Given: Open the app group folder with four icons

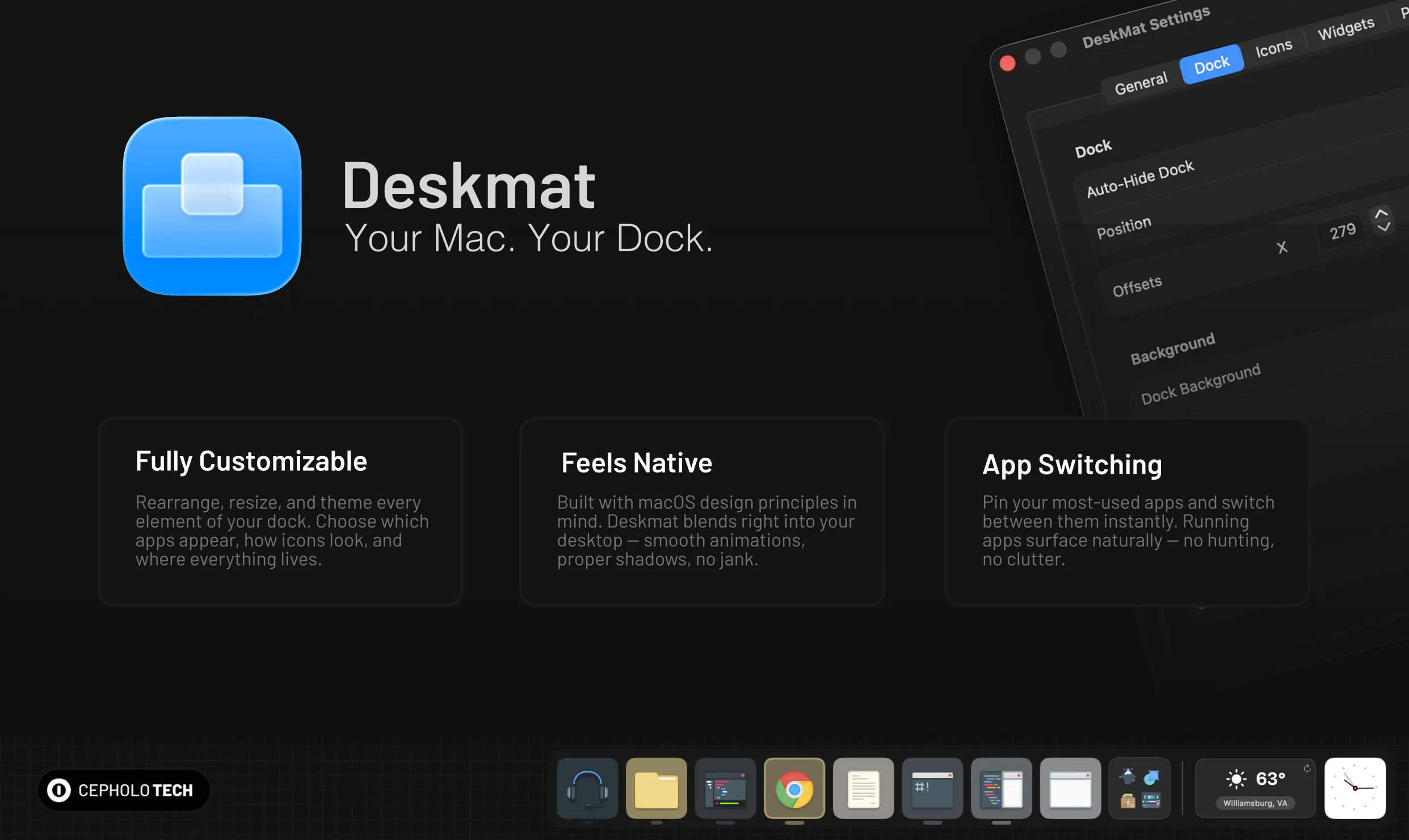Looking at the screenshot, I should point(1139,788).
